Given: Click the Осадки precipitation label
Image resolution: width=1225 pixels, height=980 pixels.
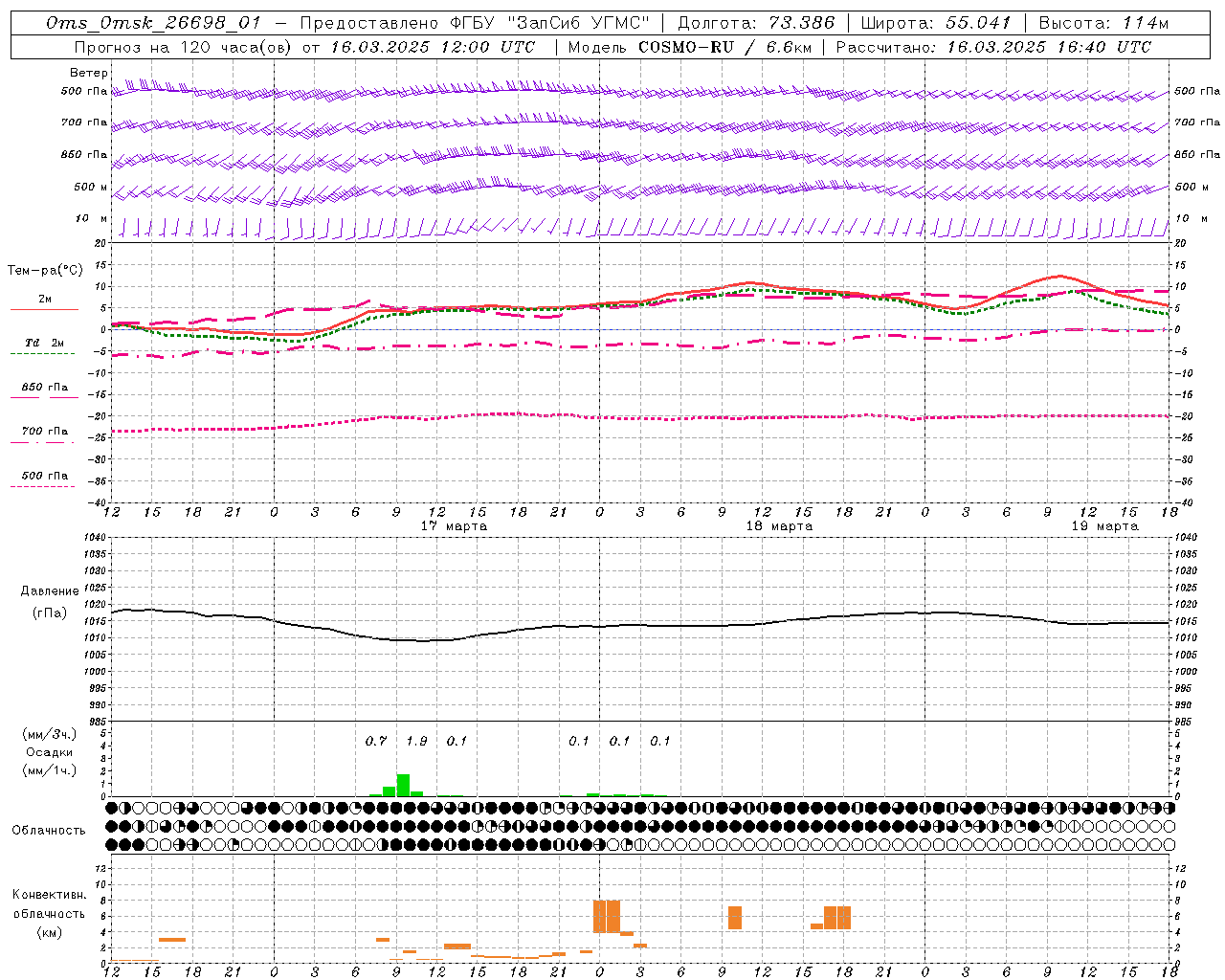Looking at the screenshot, I should point(49,752).
